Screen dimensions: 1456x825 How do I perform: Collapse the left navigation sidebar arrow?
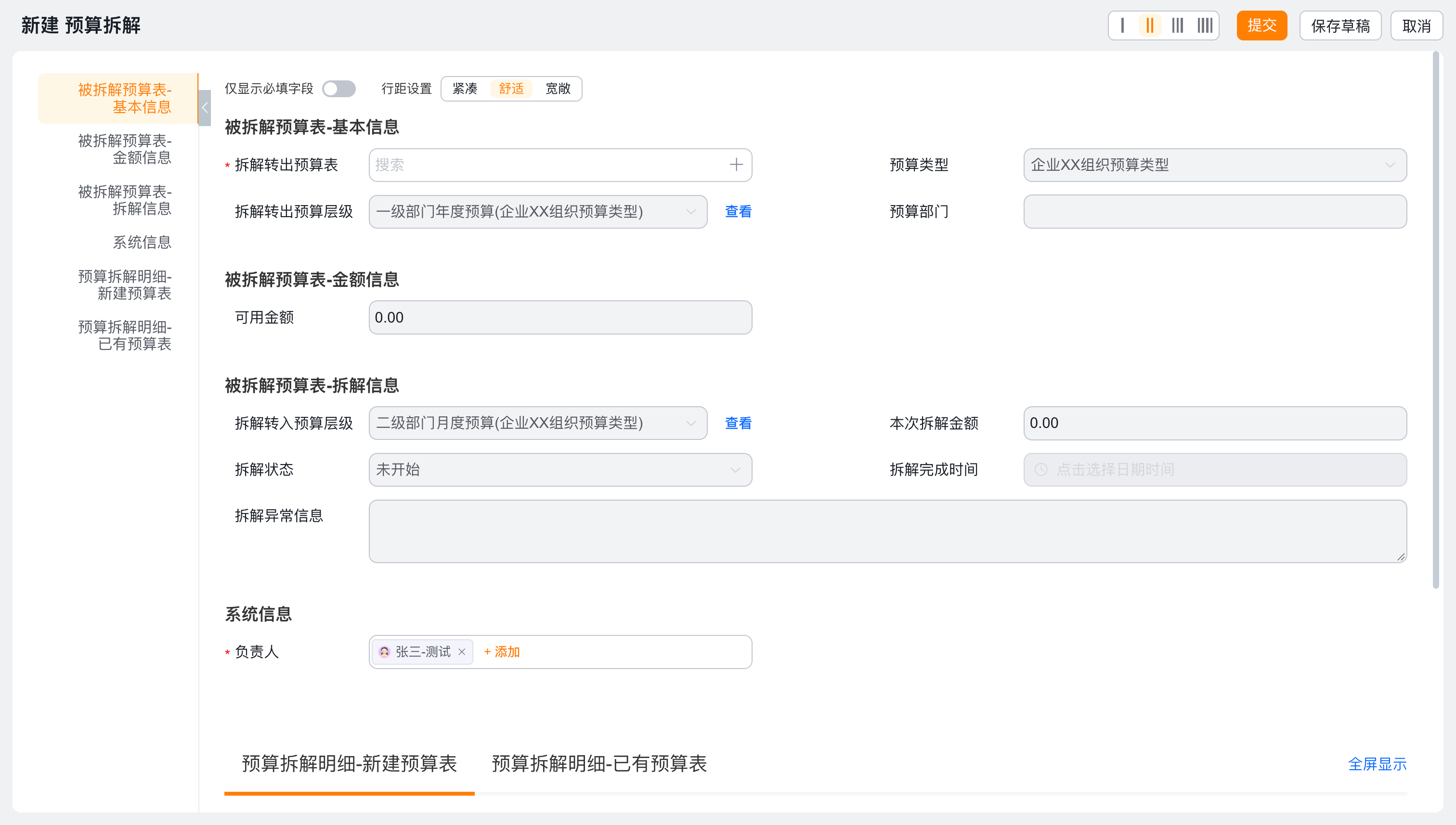pyautogui.click(x=205, y=108)
